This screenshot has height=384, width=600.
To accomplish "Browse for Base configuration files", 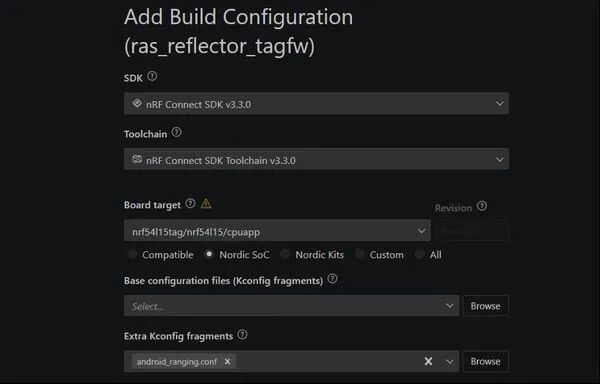I will tap(485, 306).
